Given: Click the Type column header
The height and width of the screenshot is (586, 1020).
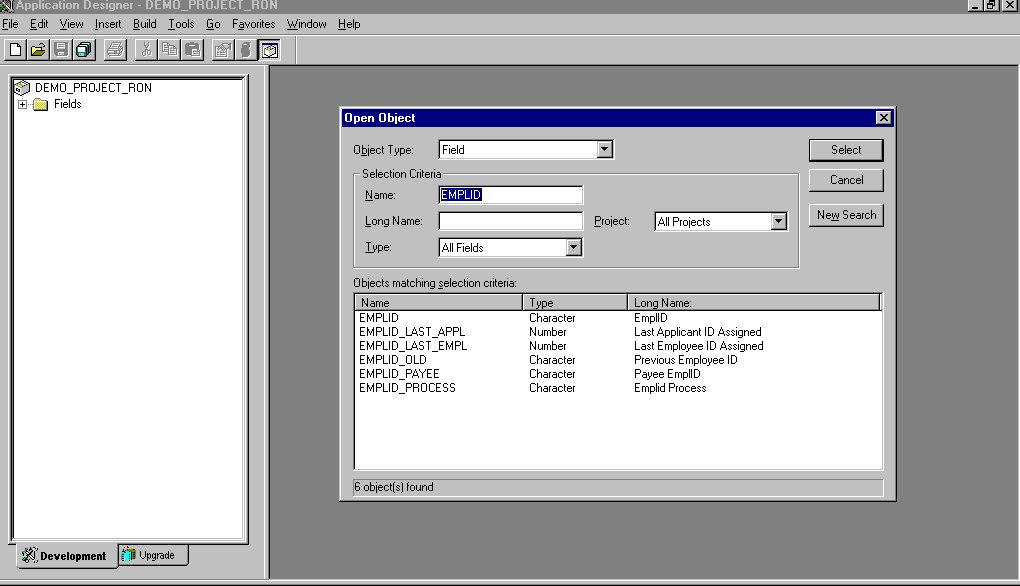Looking at the screenshot, I should coord(574,302).
